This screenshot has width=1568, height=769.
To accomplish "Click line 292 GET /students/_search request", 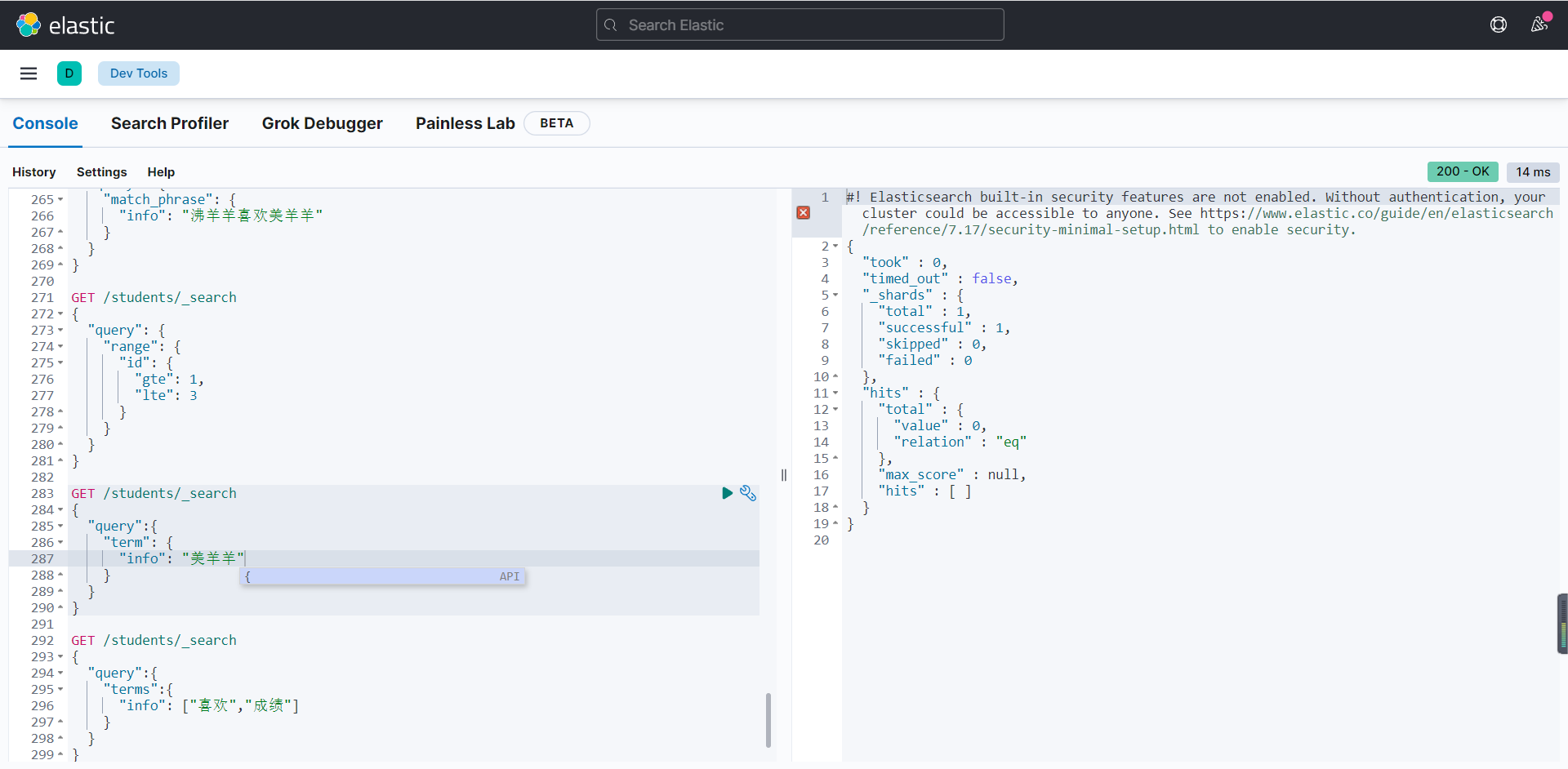I will click(x=154, y=640).
